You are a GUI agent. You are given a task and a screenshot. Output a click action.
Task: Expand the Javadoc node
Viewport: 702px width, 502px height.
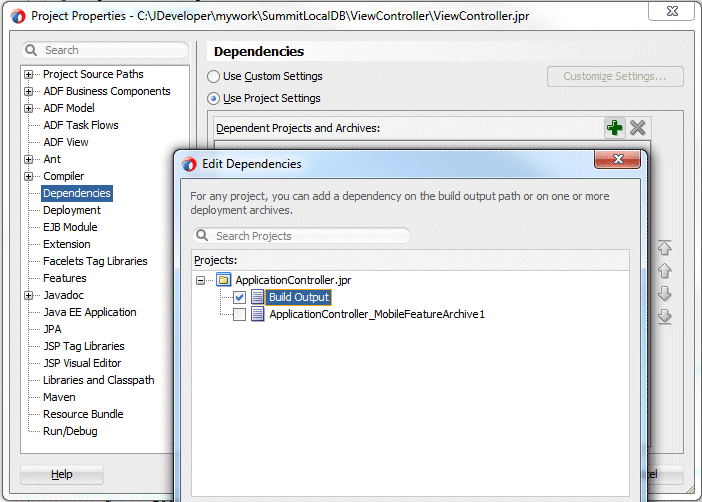(29, 296)
